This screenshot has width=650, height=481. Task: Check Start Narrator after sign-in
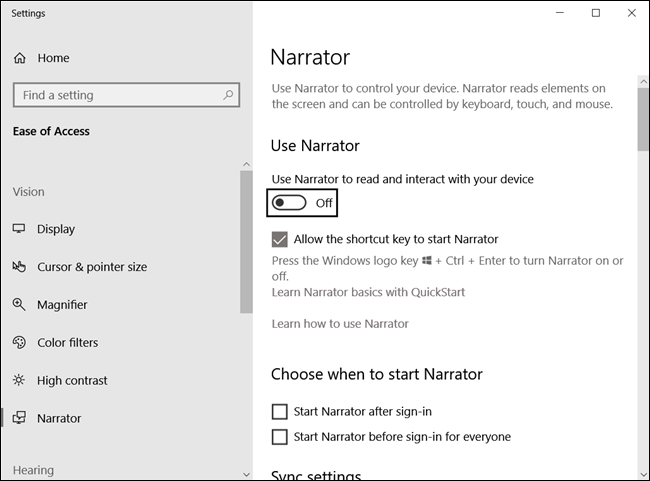pos(279,412)
